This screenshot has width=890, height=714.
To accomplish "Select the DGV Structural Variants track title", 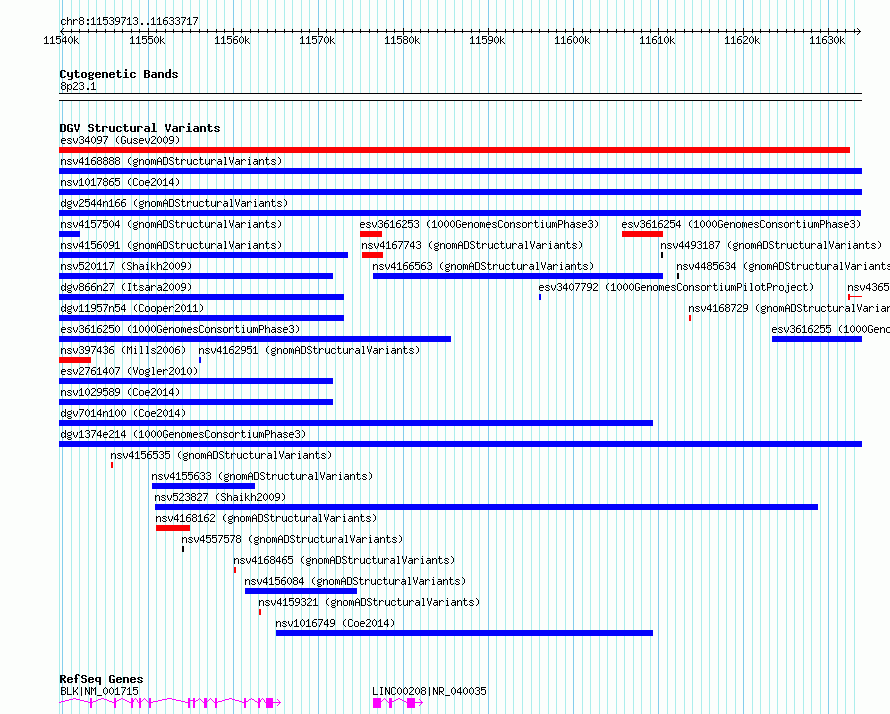I will click(140, 128).
